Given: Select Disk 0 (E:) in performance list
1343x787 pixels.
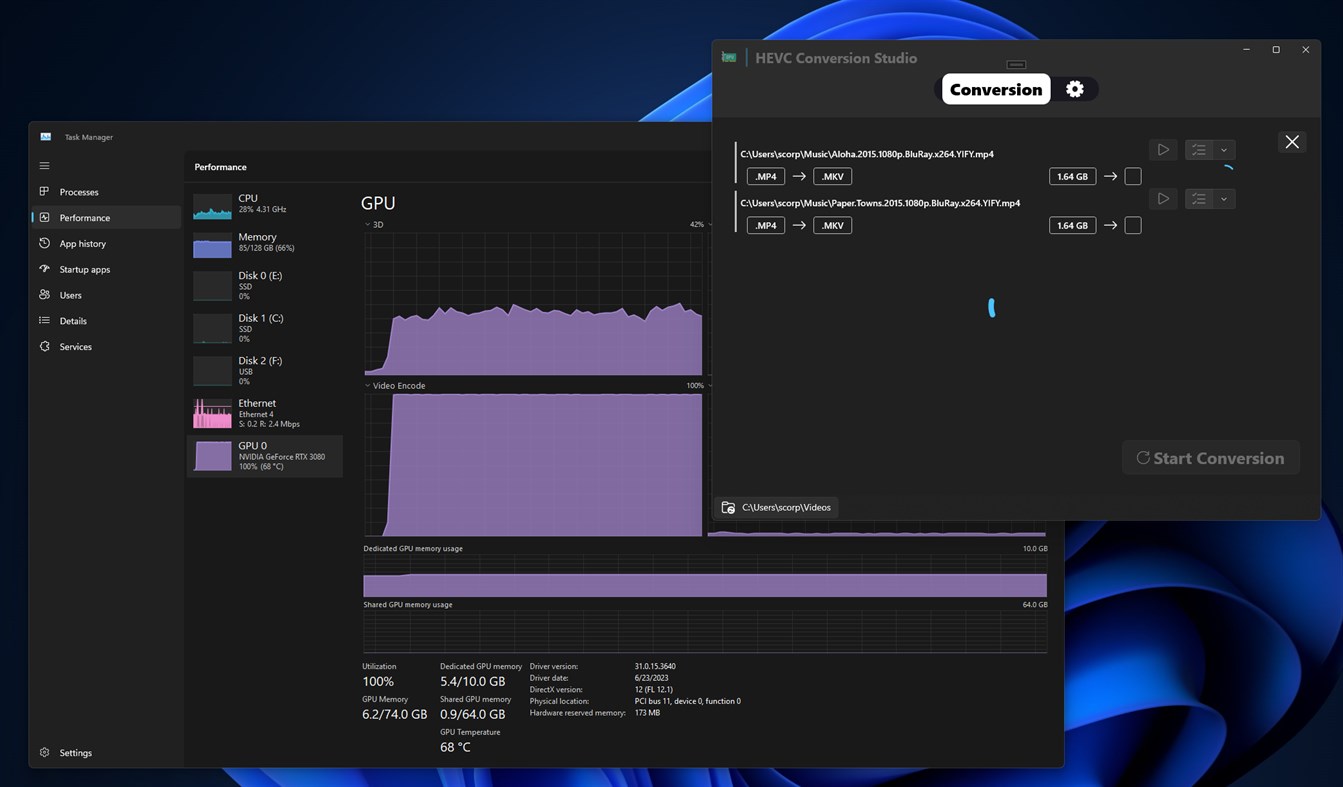Looking at the screenshot, I should (x=265, y=285).
